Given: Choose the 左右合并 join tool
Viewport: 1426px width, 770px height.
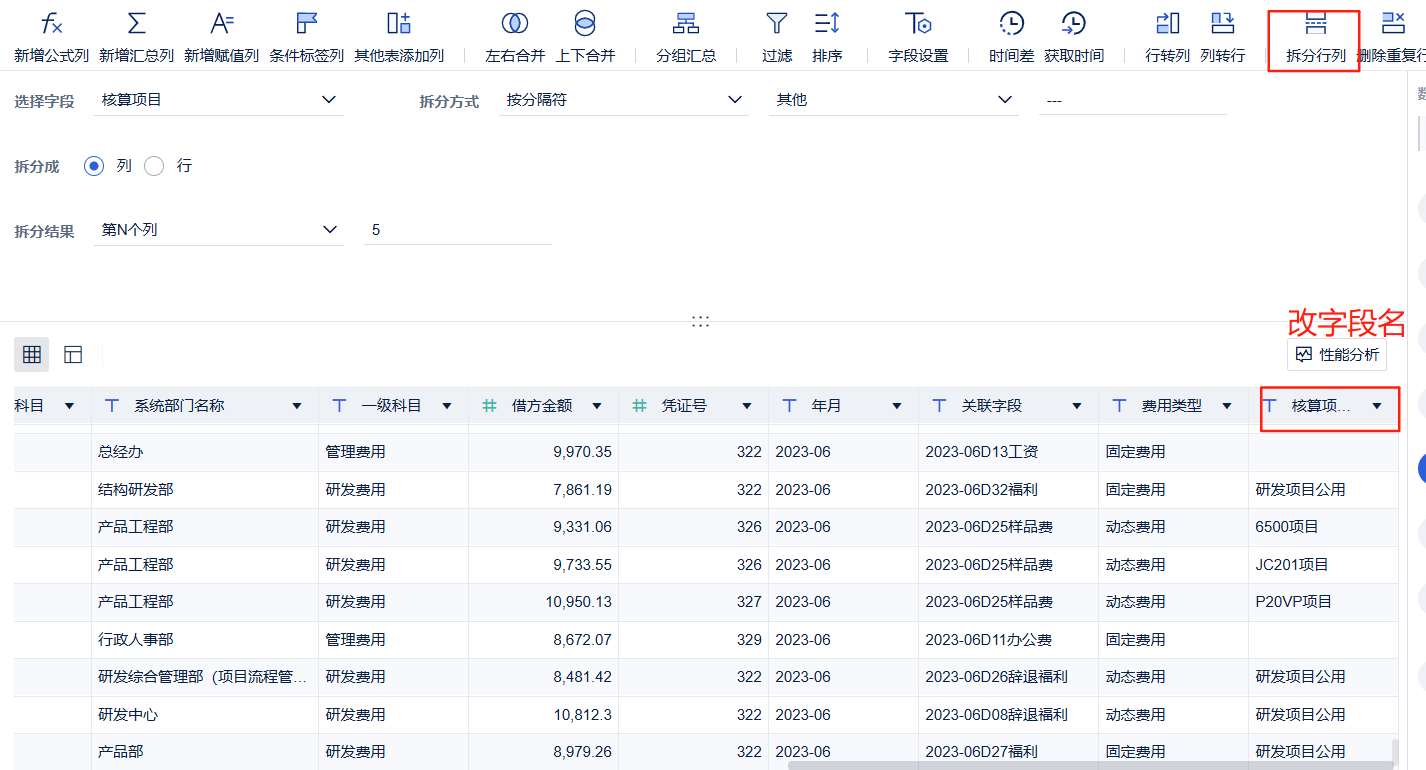Looking at the screenshot, I should [x=515, y=37].
